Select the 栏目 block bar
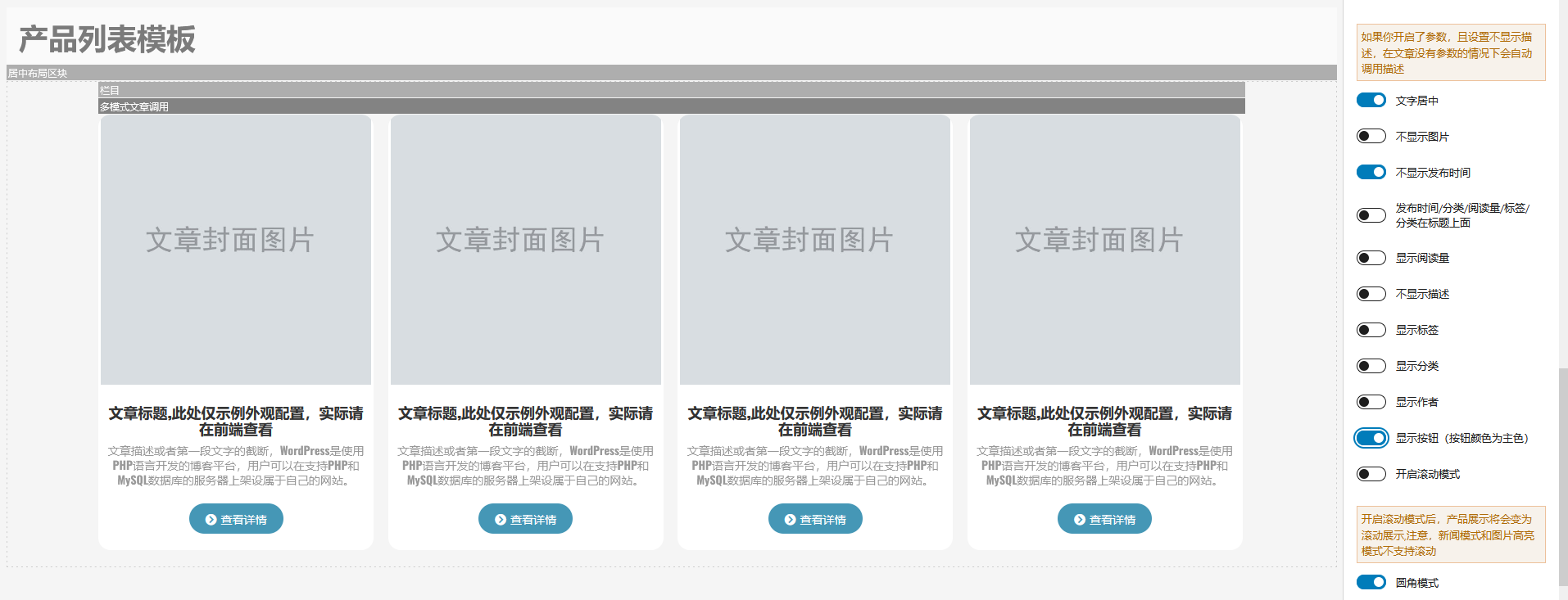 pyautogui.click(x=672, y=90)
